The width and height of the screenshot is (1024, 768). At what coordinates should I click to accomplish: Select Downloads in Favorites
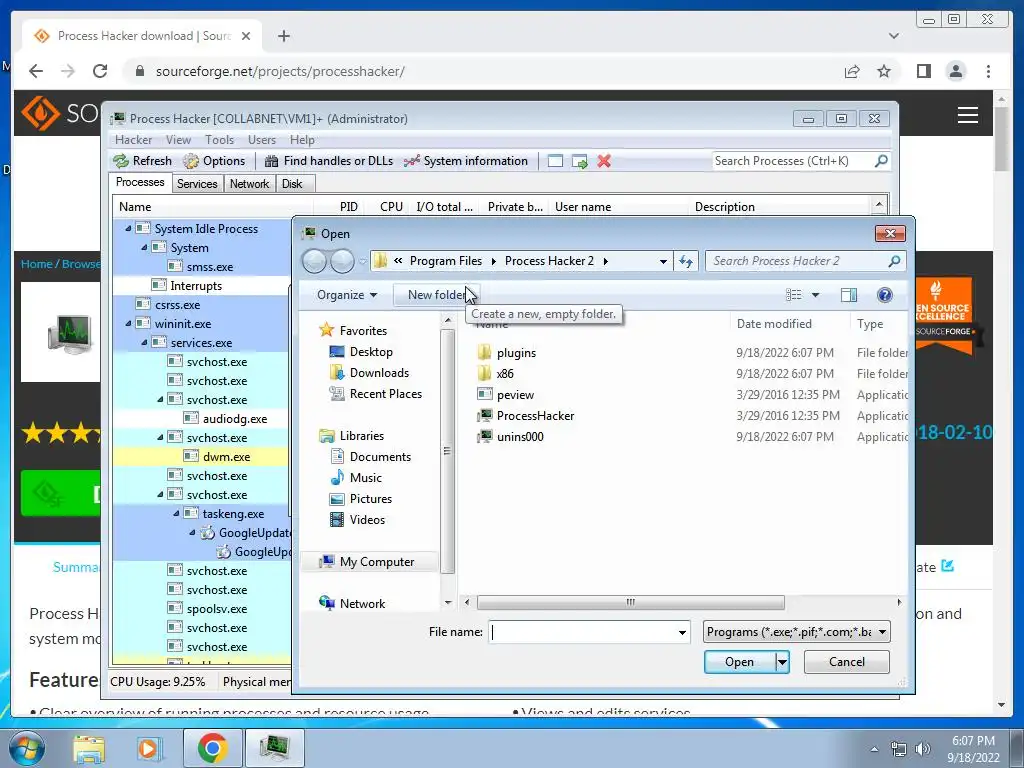tap(370, 373)
